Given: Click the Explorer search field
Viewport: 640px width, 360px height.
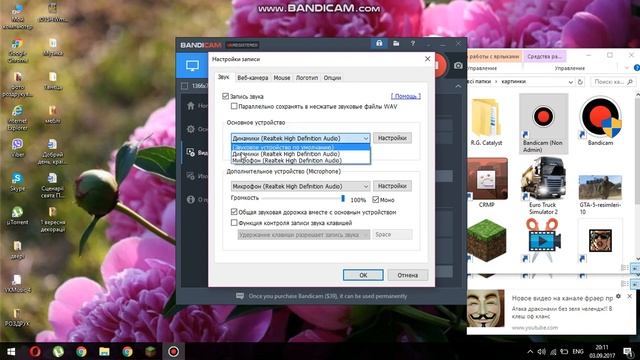Looking at the screenshot, I should (x=613, y=82).
